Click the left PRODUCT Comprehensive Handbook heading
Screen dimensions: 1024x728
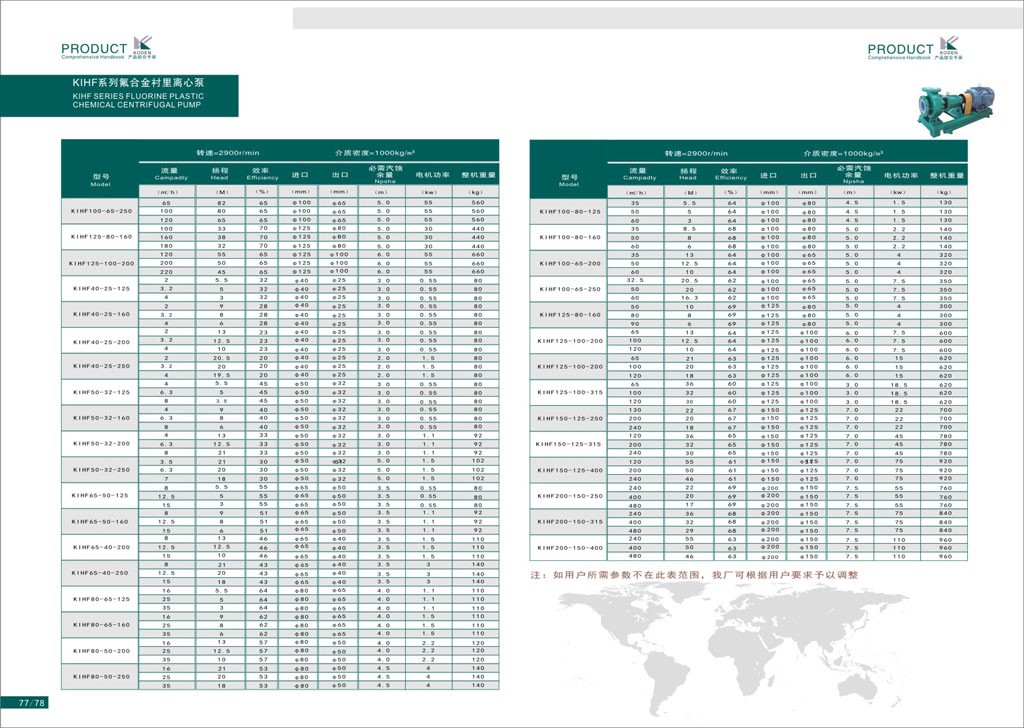94,50
